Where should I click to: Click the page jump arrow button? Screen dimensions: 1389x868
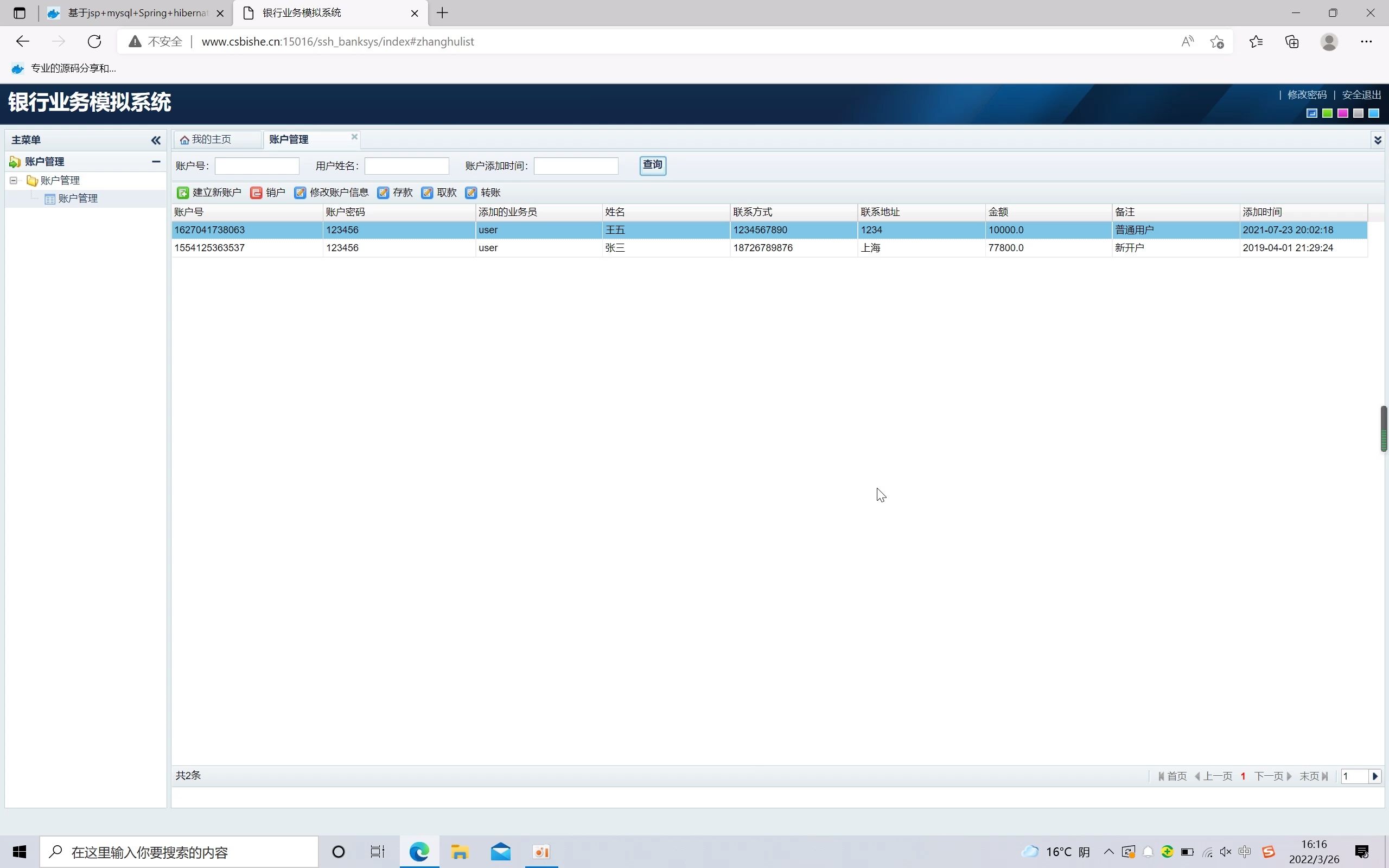pyautogui.click(x=1375, y=776)
